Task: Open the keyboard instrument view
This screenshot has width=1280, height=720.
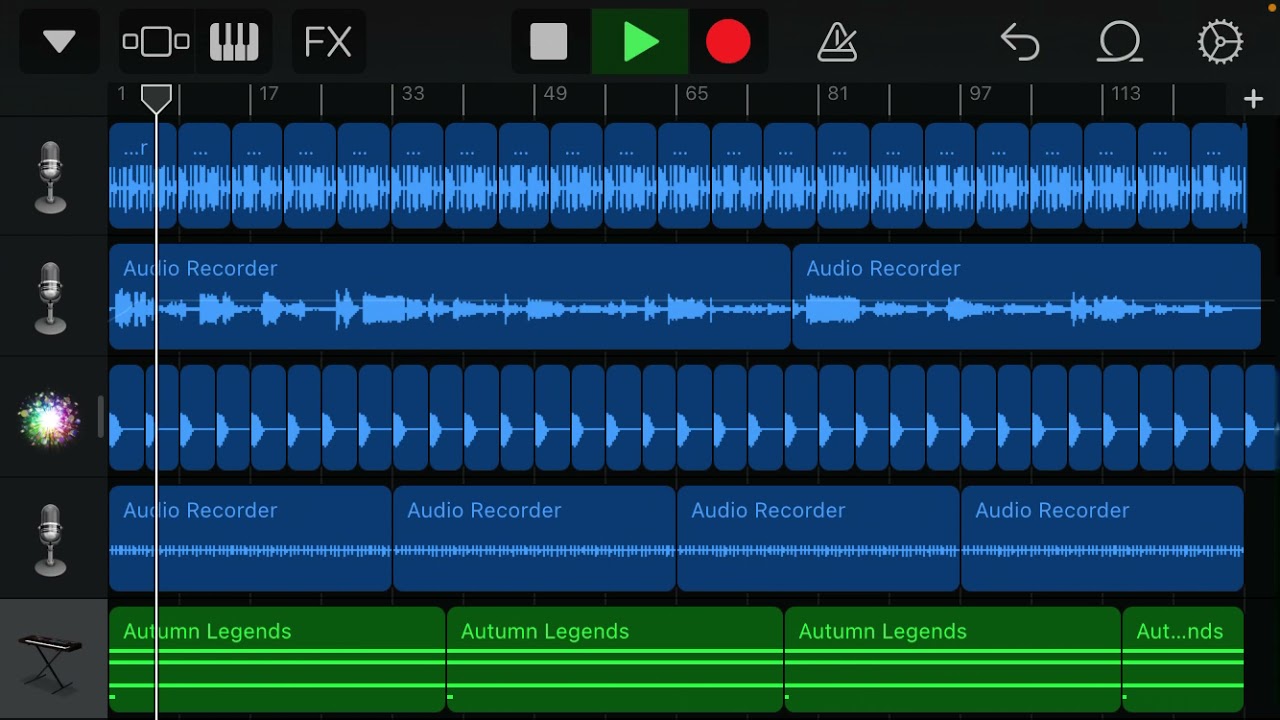Action: (234, 42)
